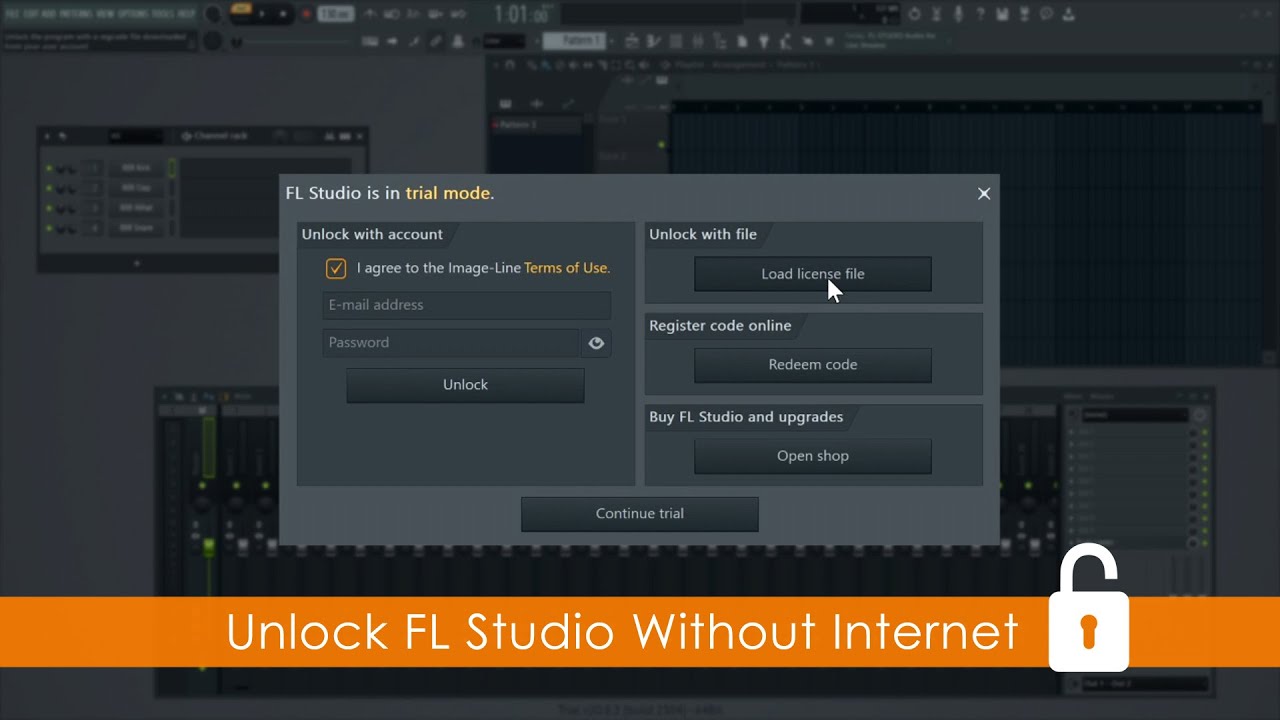Tick the Image-Line Terms of Use agreement checkbox

point(336,268)
